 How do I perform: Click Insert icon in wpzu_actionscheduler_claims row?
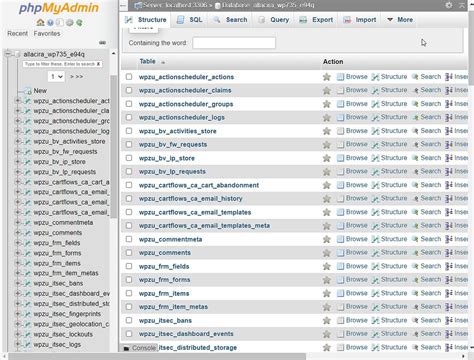(x=449, y=90)
